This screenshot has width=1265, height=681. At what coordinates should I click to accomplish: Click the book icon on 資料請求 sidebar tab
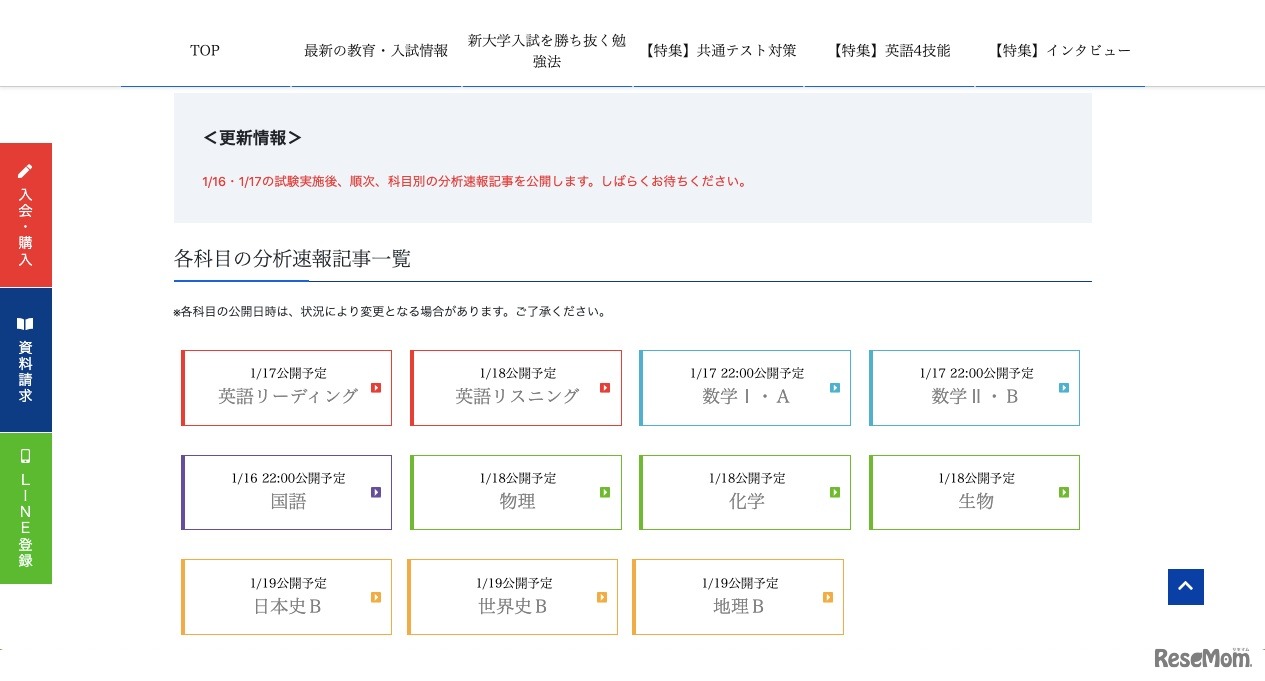(x=25, y=323)
